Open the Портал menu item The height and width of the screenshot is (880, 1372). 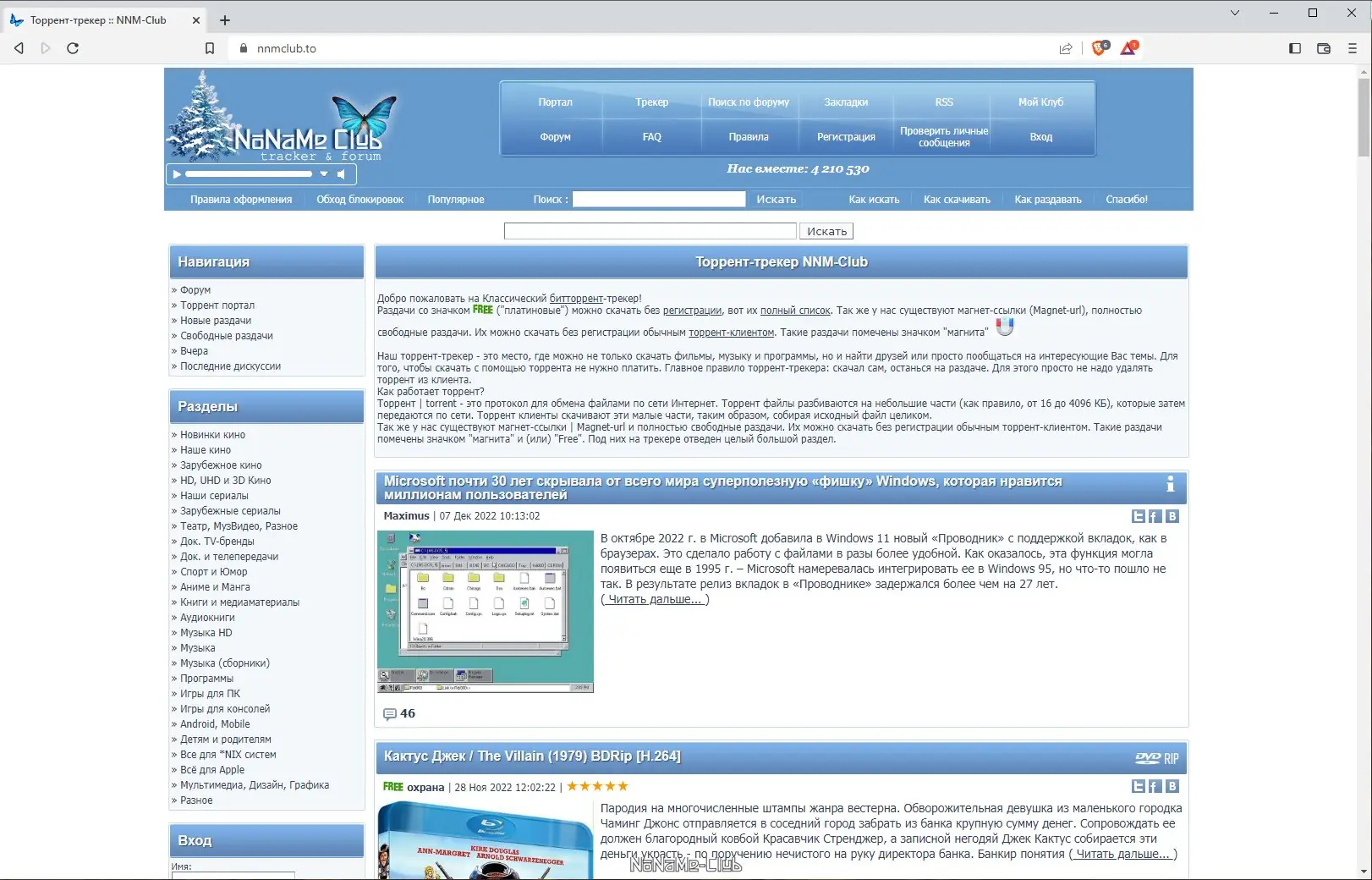click(555, 102)
